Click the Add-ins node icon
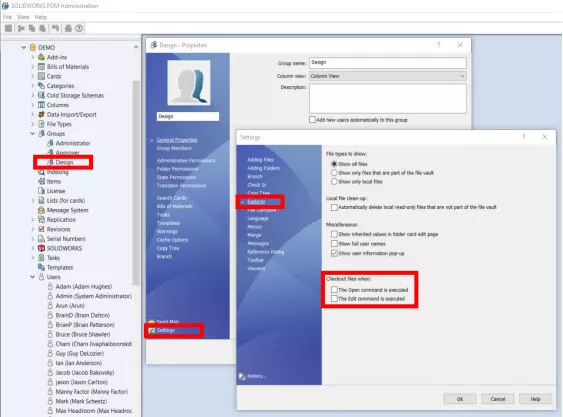The width and height of the screenshot is (563, 417). [41, 57]
